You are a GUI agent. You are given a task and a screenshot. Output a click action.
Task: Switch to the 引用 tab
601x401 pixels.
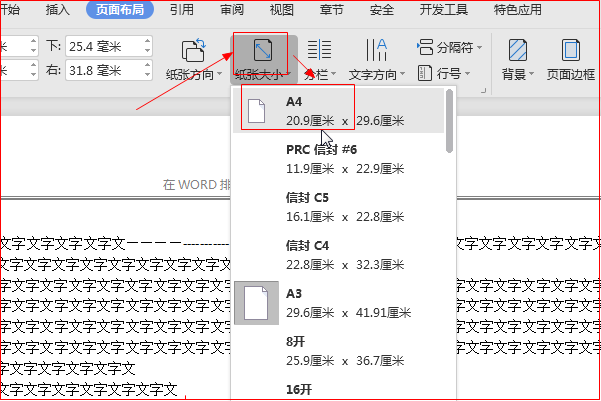pyautogui.click(x=182, y=10)
